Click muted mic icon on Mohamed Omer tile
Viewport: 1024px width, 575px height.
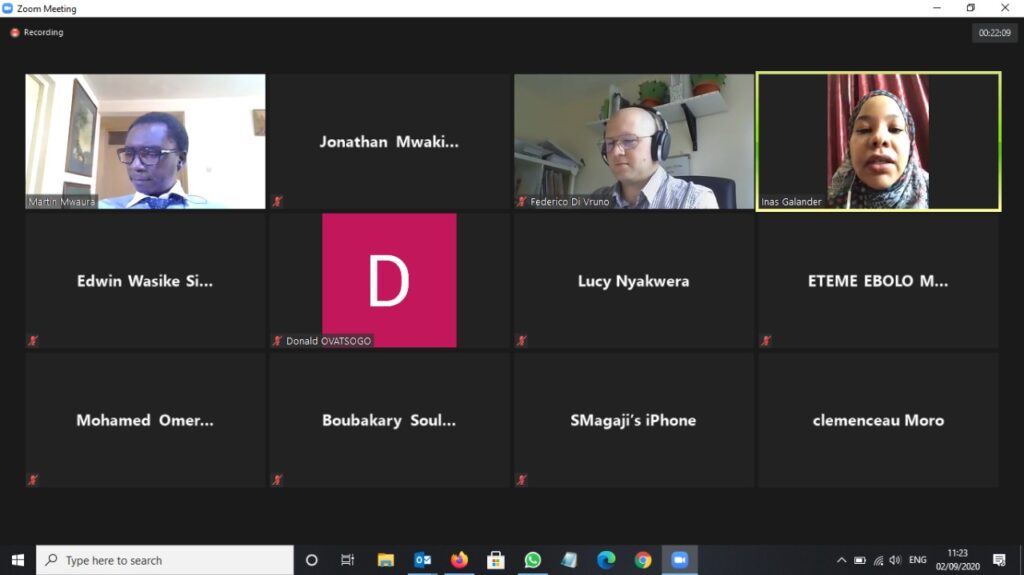coord(33,480)
